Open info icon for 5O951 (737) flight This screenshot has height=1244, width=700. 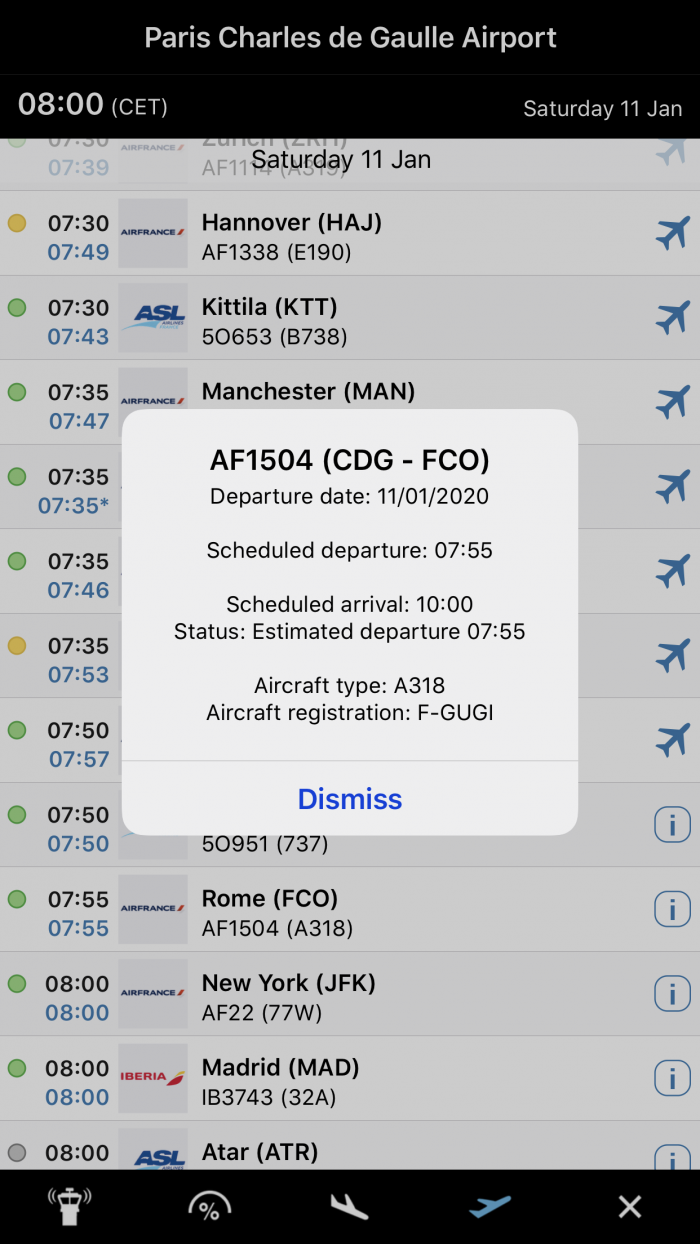672,825
